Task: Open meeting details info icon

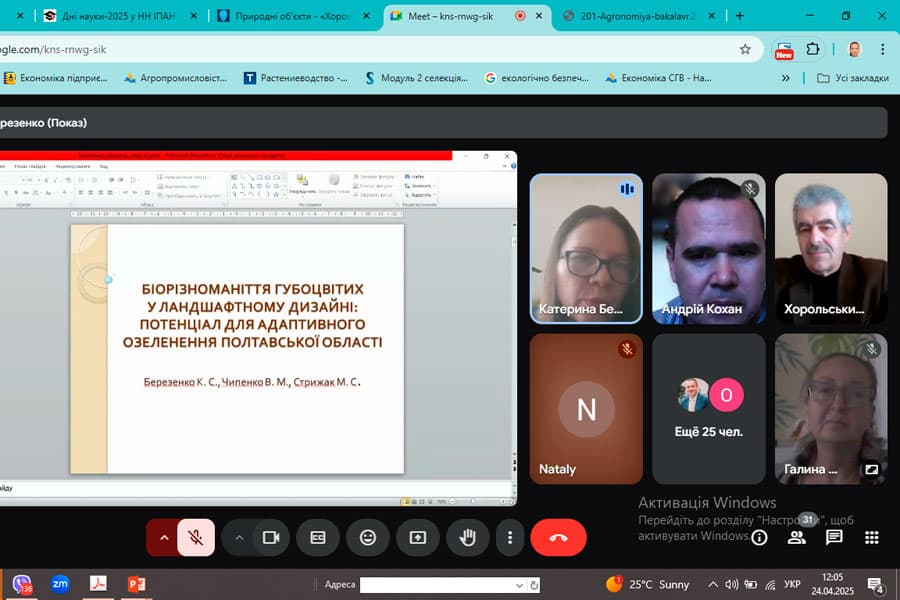Action: (x=759, y=537)
